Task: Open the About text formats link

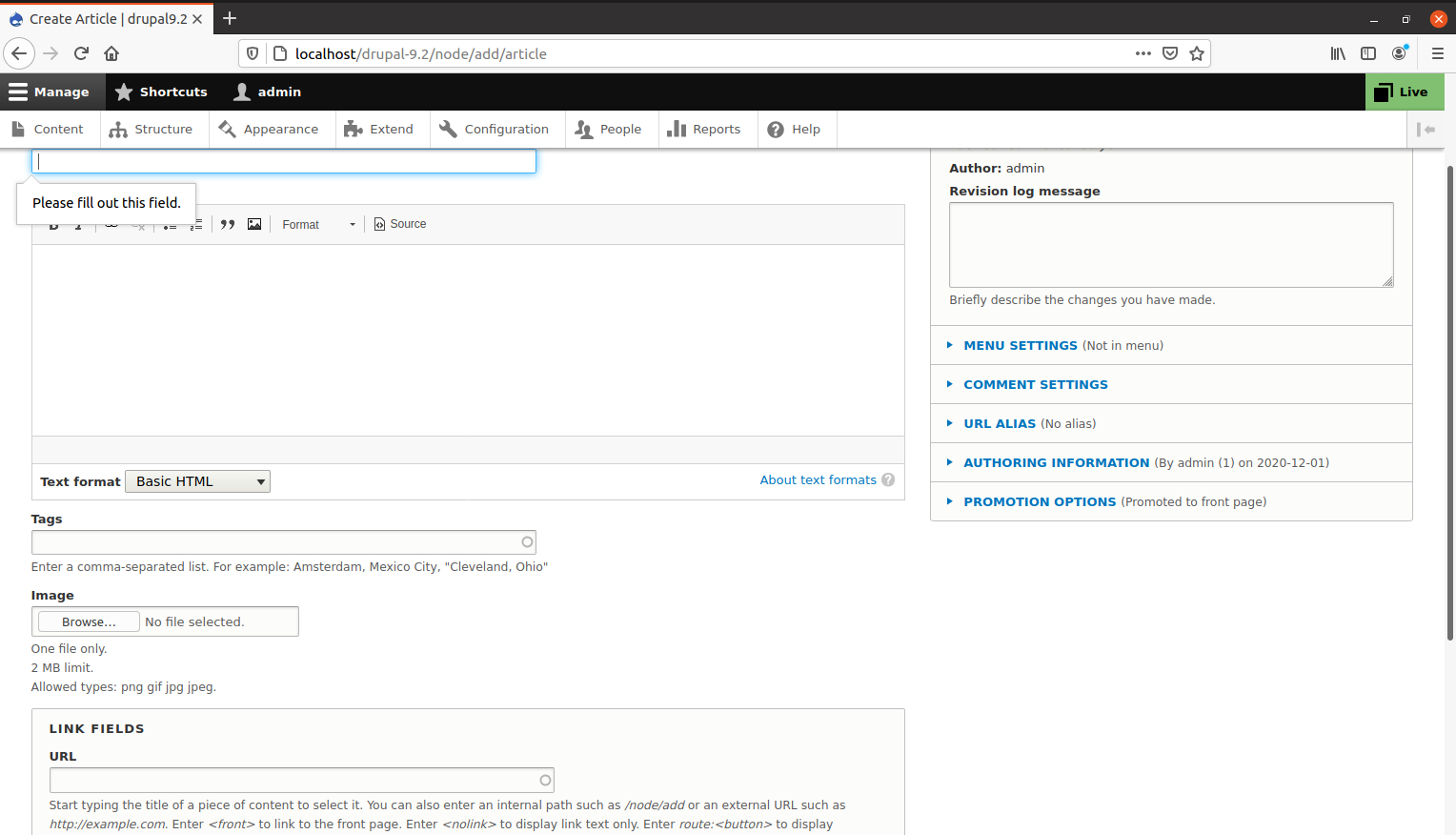Action: coord(818,479)
